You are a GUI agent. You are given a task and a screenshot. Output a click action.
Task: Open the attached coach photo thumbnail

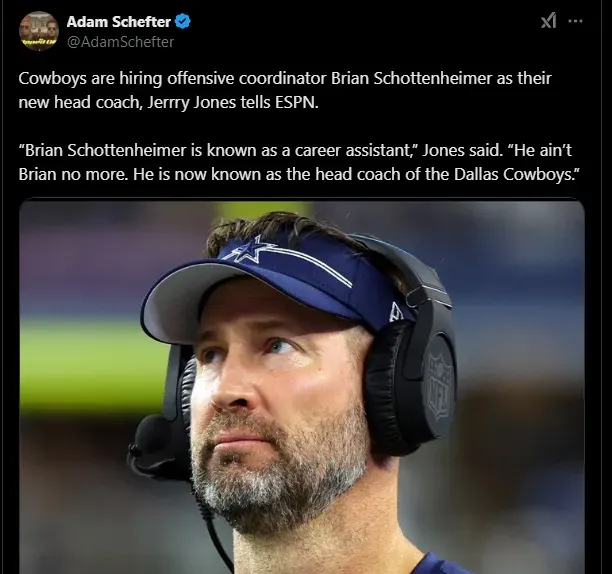(302, 387)
